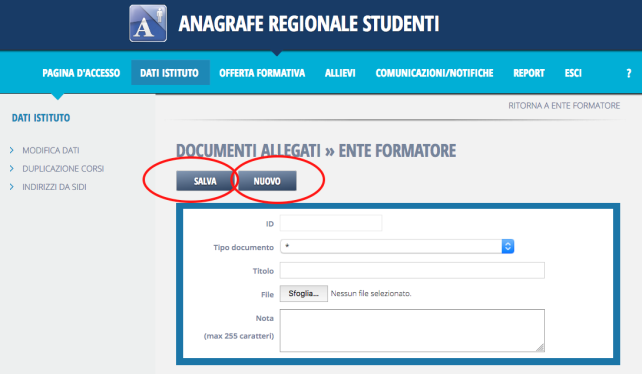Viewport: 642px width, 374px height.
Task: Open the Allievi menu item
Action: (340, 73)
